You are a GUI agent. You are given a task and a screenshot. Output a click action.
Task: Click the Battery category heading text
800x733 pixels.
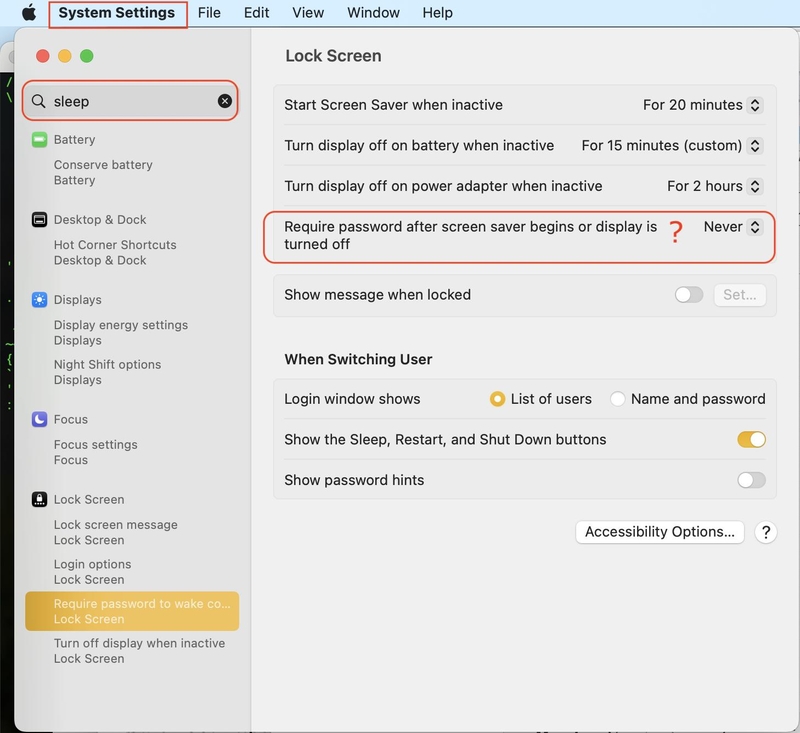pyautogui.click(x=74, y=139)
